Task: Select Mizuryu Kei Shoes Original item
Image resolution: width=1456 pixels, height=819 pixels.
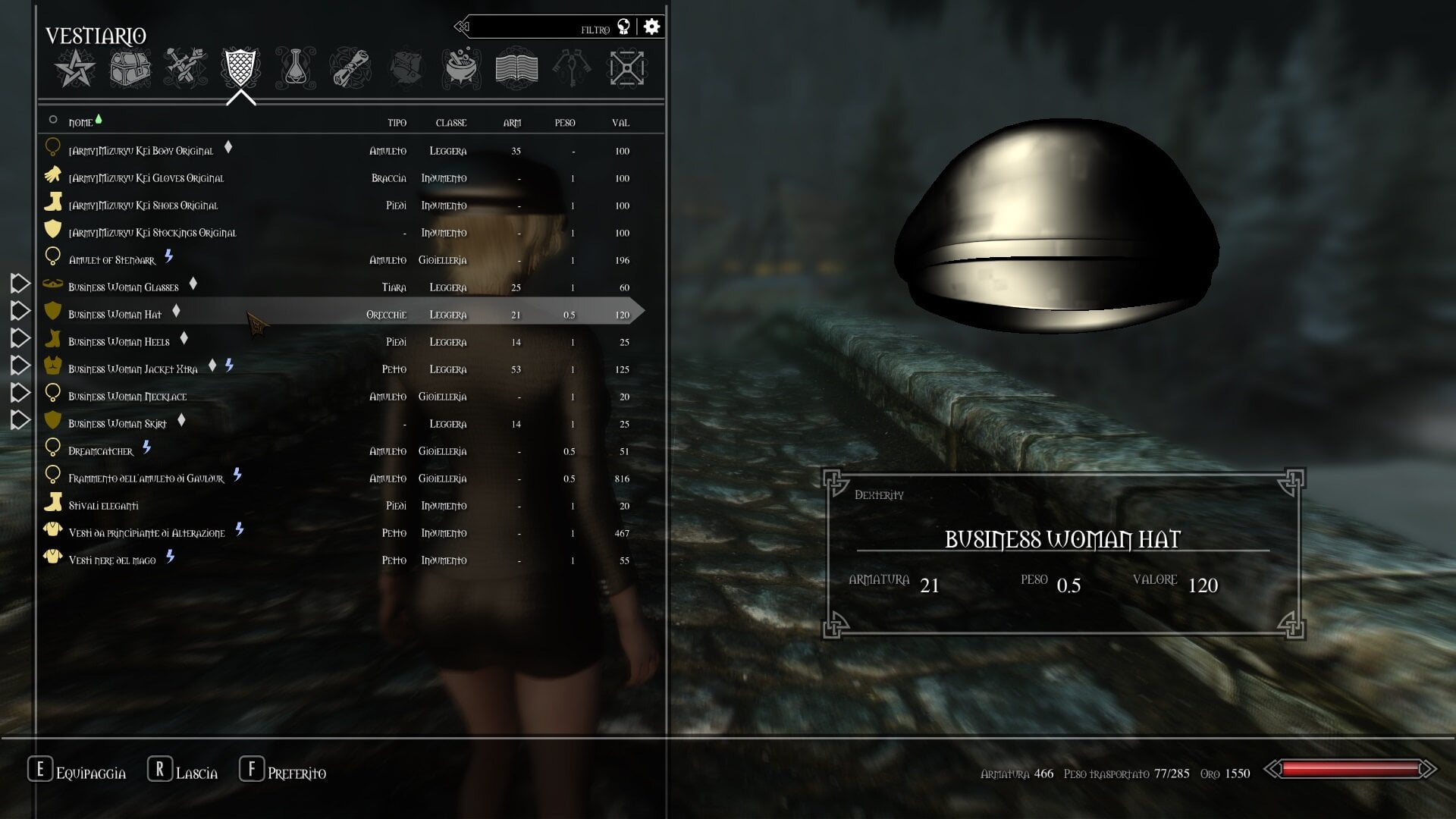Action: pos(341,205)
